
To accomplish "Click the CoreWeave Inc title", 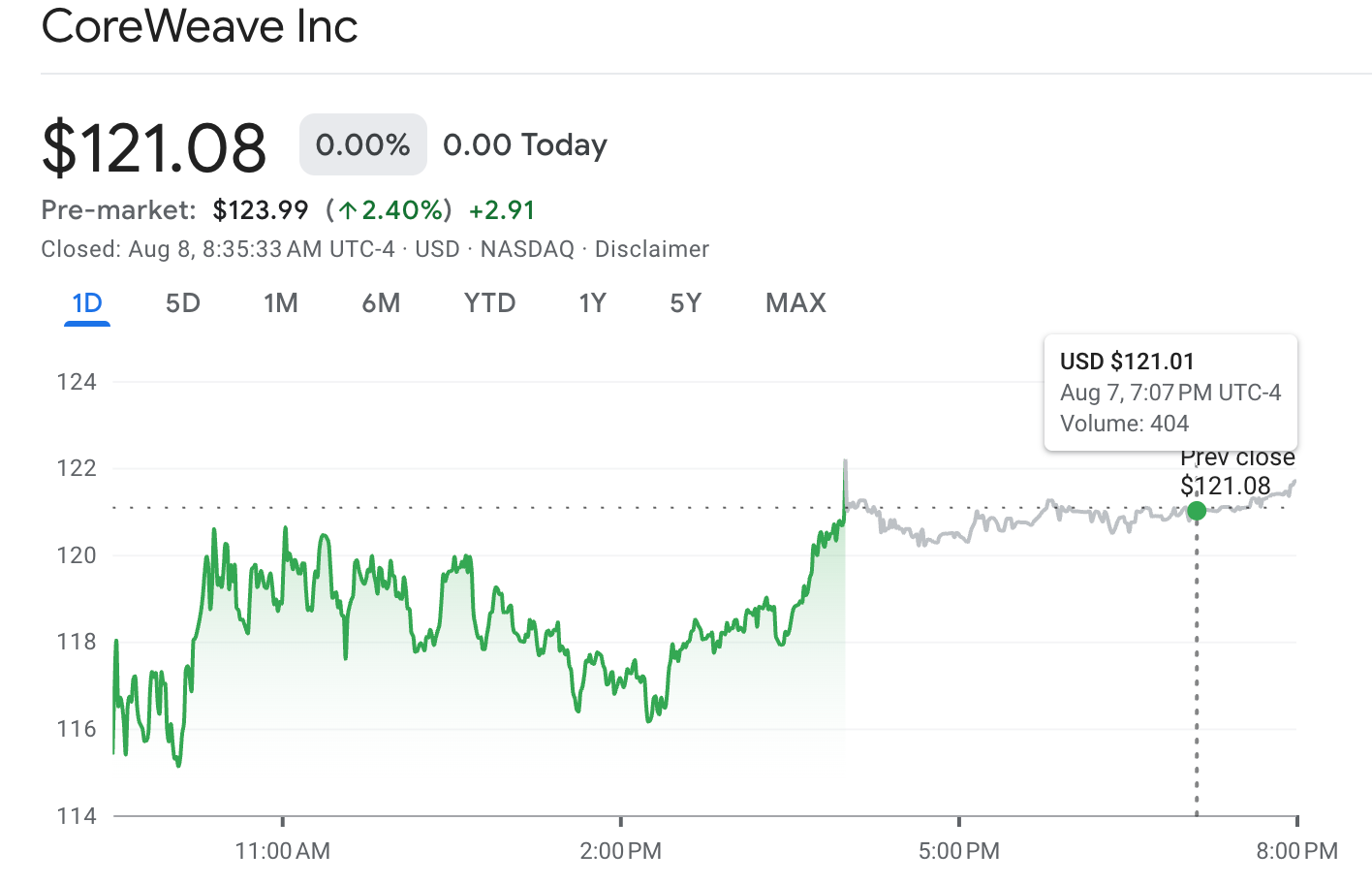I will [199, 27].
